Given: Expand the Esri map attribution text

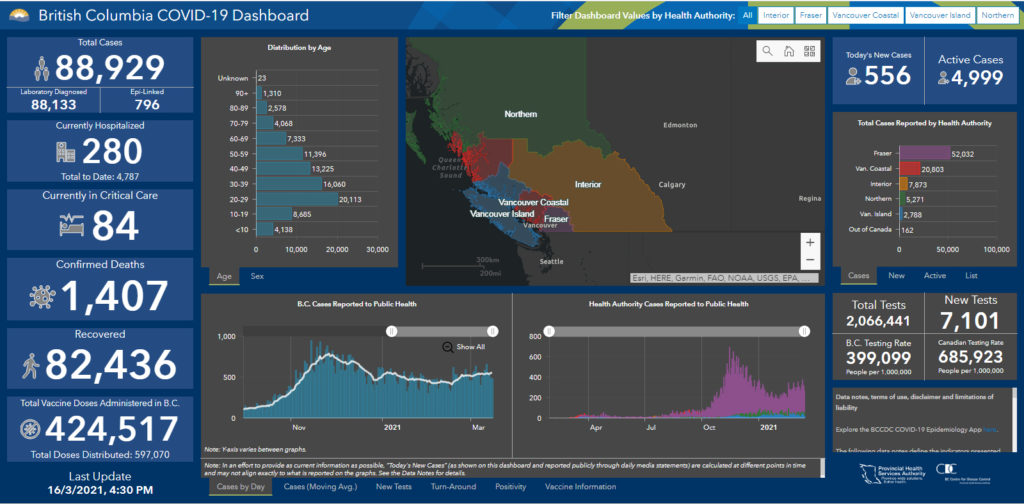Looking at the screenshot, I should pos(724,277).
